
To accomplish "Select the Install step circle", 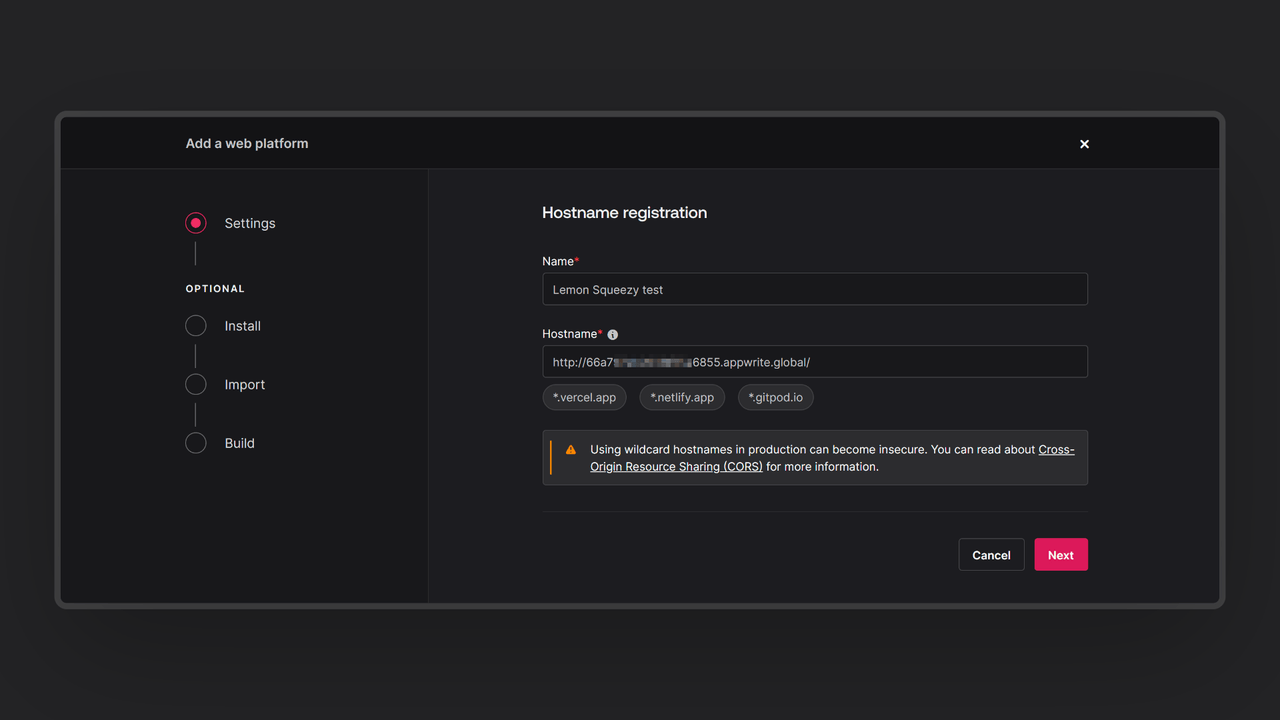I will pyautogui.click(x=196, y=326).
